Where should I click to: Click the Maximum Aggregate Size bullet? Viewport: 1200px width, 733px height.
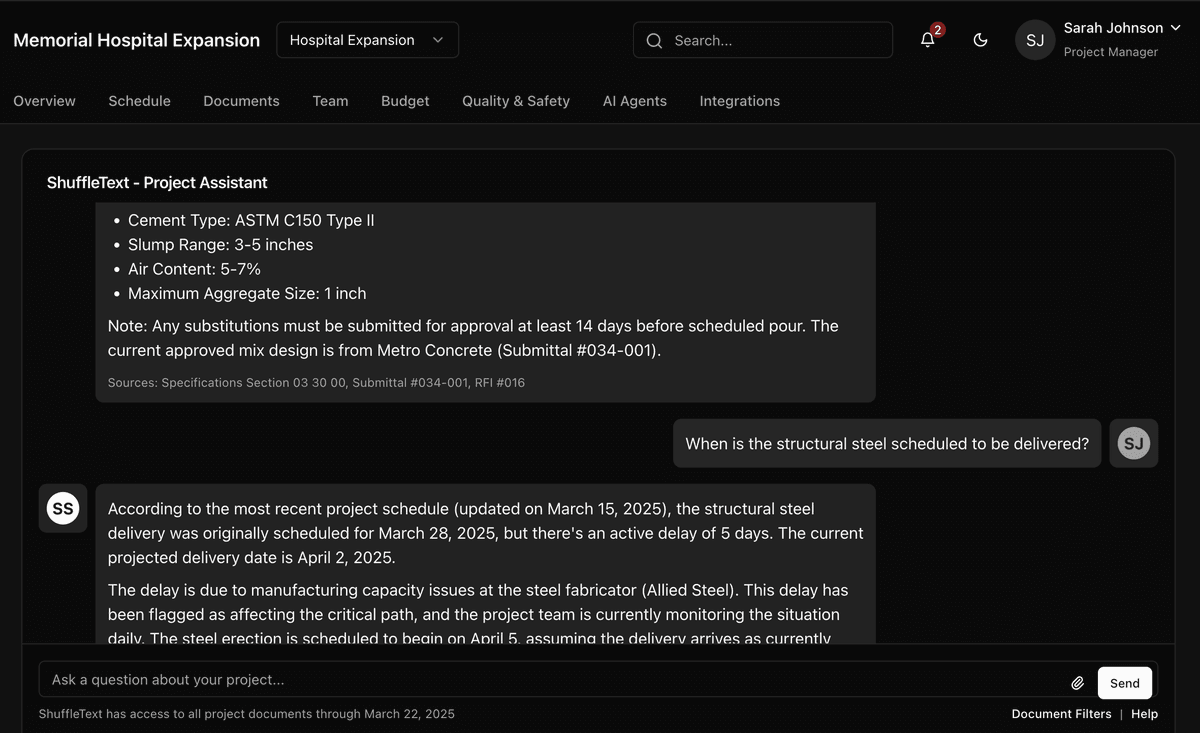[x=247, y=294]
